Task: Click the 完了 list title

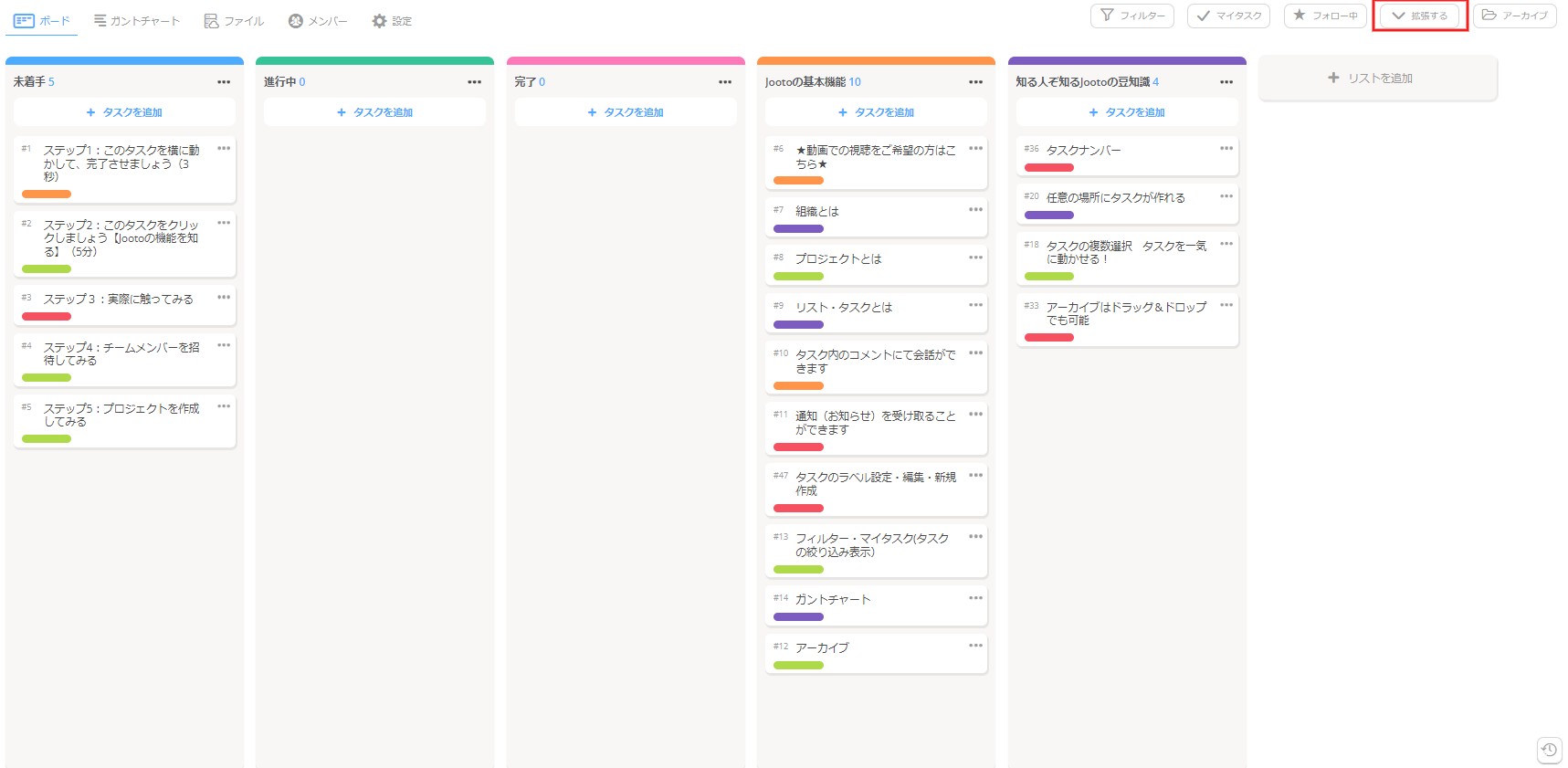Action: (x=525, y=82)
